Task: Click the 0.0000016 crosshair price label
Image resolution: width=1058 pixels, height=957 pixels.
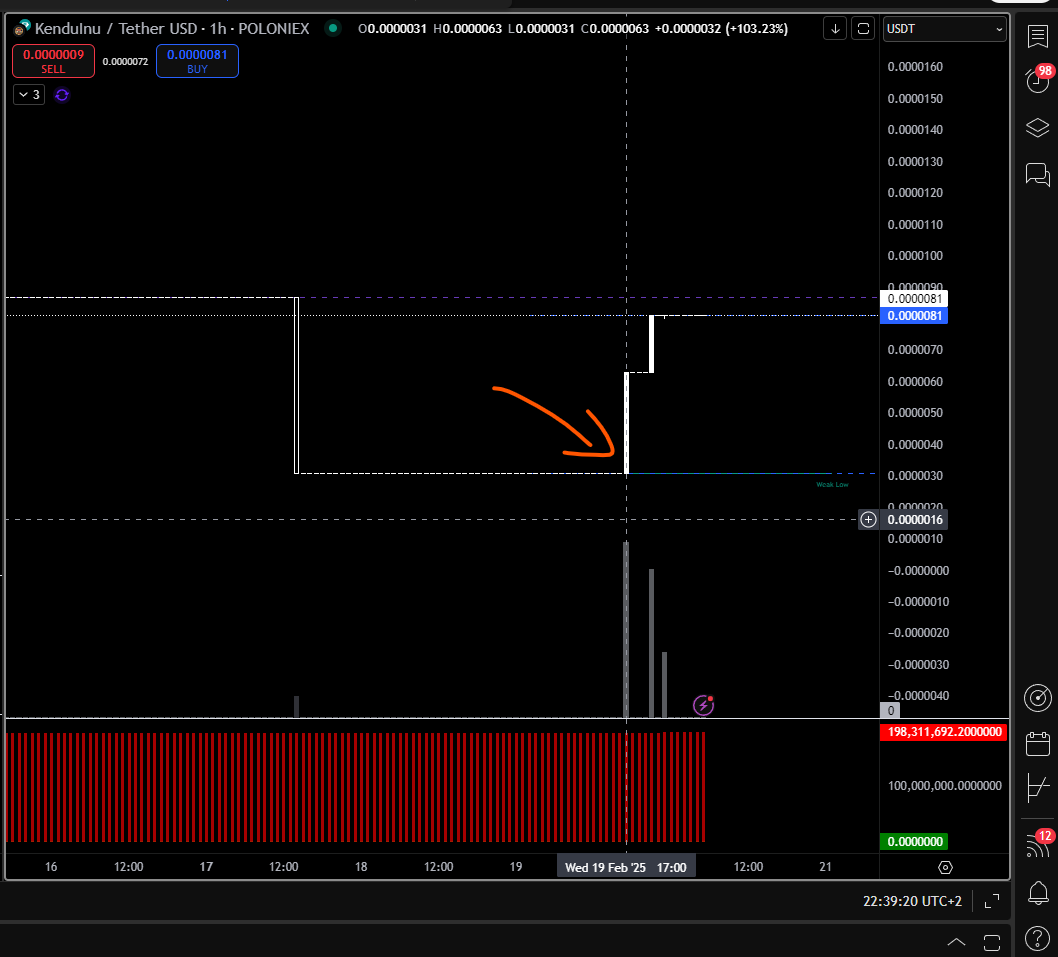Action: [914, 520]
